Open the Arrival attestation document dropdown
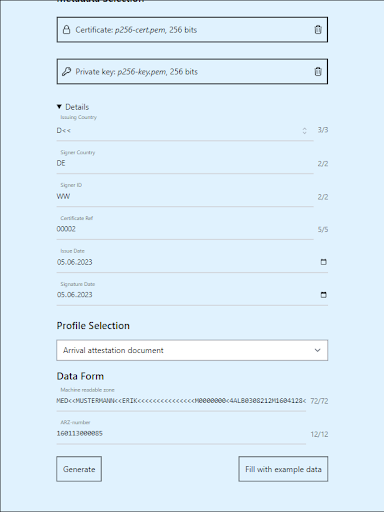Screen dimensions: 384x512 point(192,350)
